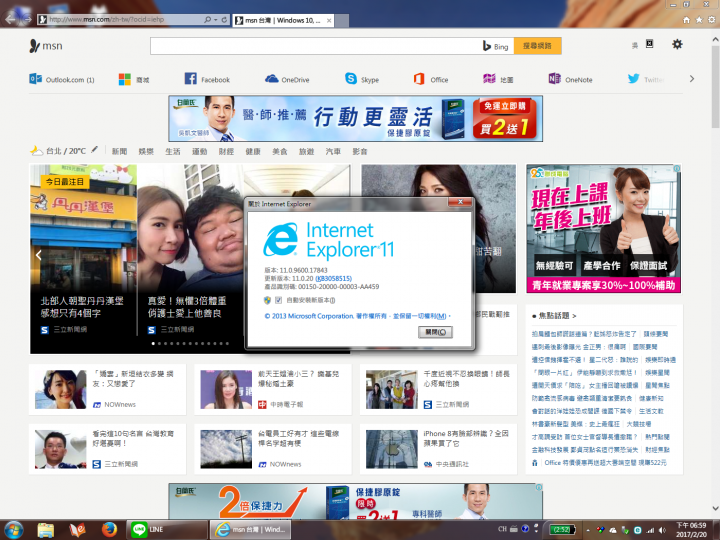The image size is (720, 540).
Task: Click the 關閉(C) button in About dialog
Action: [x=435, y=332]
